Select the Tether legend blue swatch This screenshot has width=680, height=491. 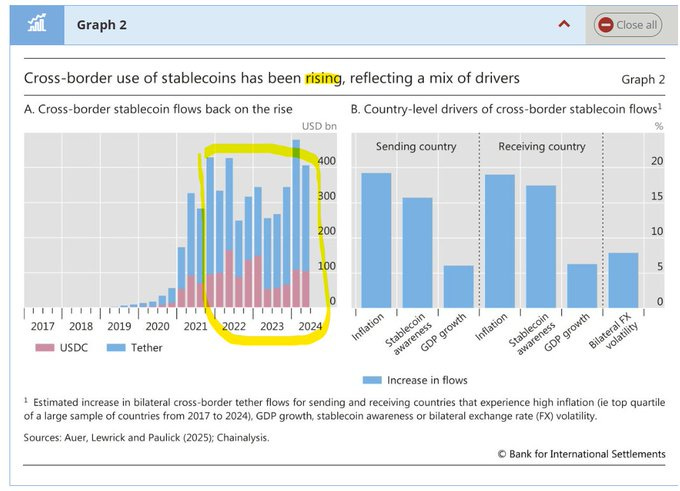coord(116,347)
